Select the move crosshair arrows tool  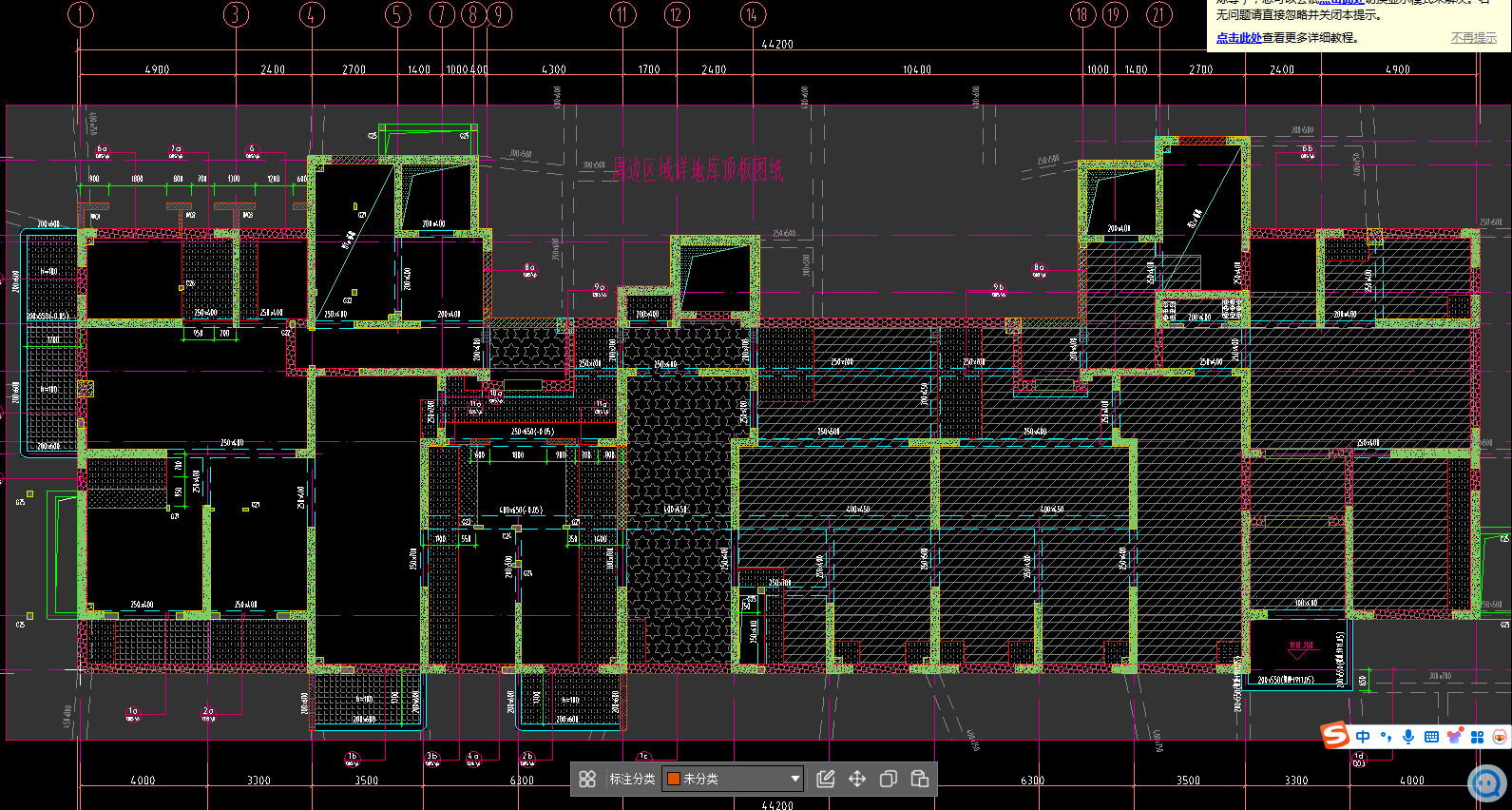(x=857, y=779)
